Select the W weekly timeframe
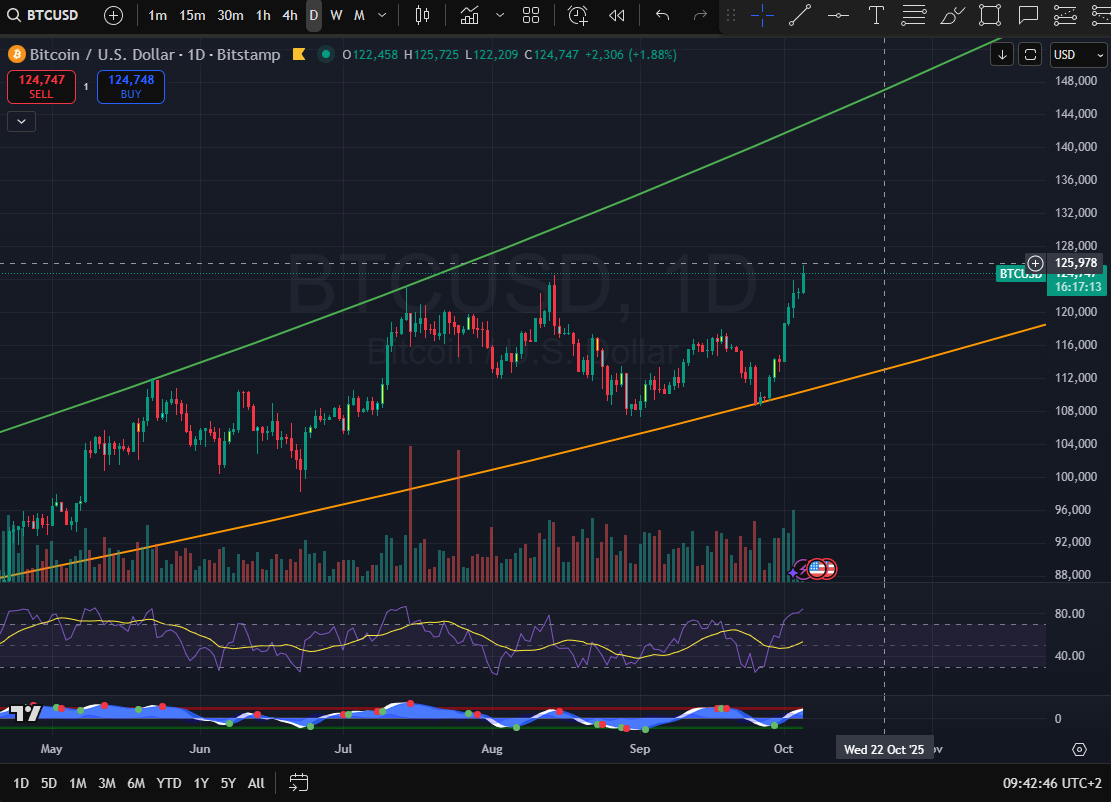Viewport: 1111px width, 802px height. [x=337, y=15]
